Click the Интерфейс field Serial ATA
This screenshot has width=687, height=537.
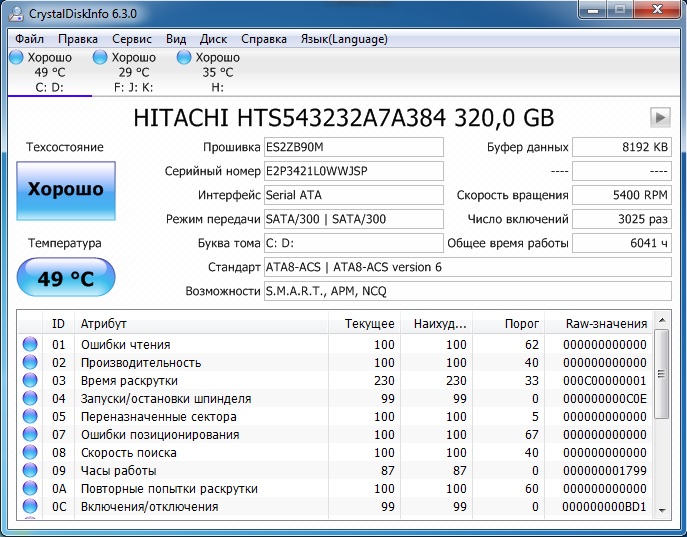tap(354, 195)
